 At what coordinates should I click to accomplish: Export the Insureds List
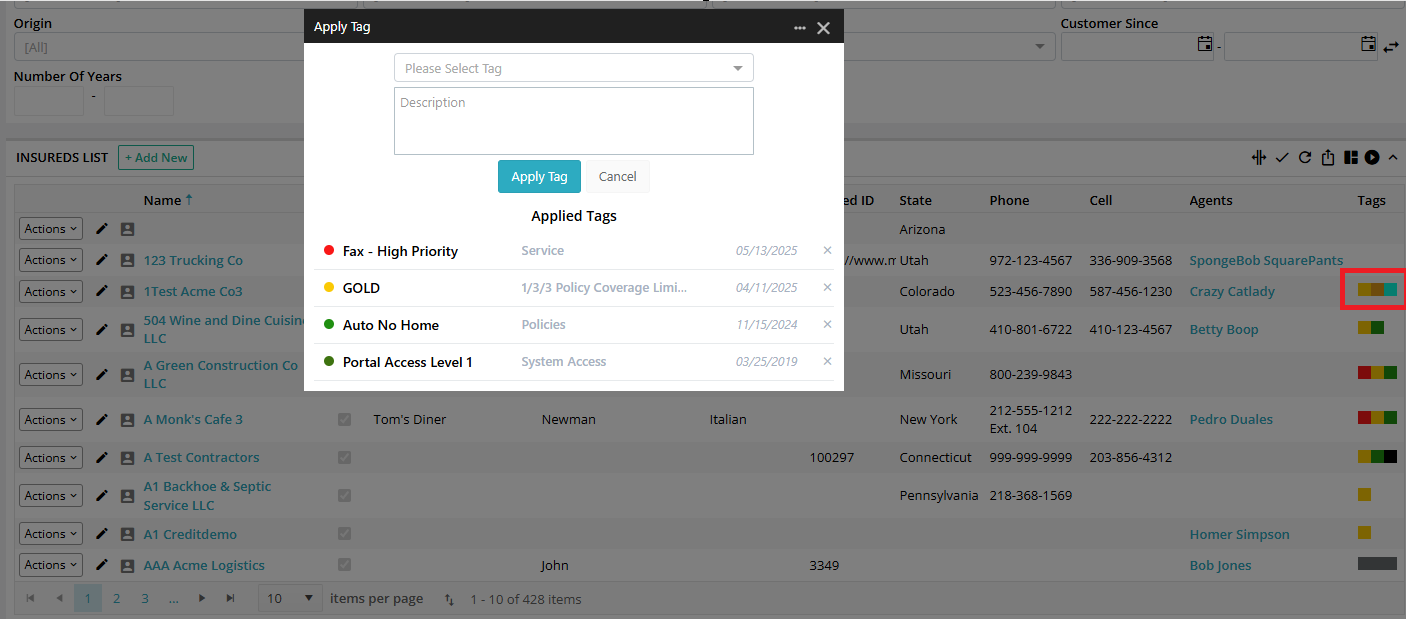click(1328, 157)
